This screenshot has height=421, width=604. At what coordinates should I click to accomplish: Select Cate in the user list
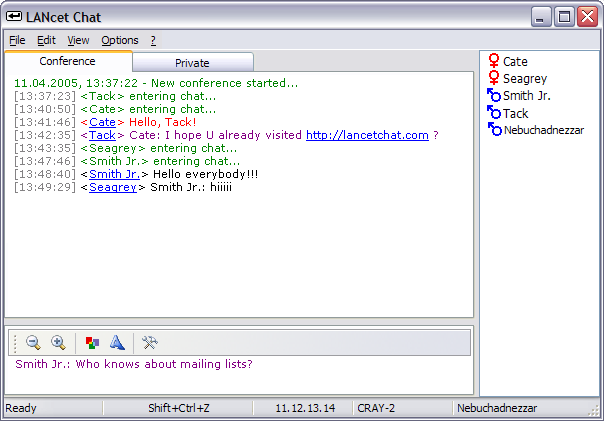click(515, 62)
